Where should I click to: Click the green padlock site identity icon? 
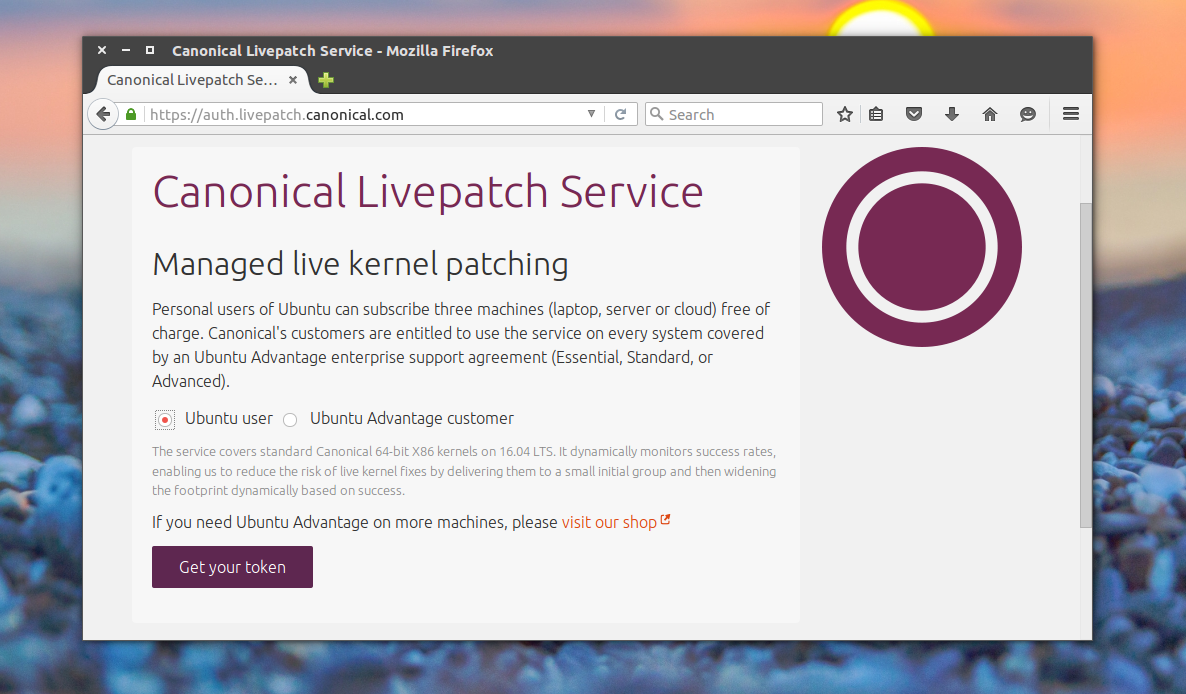pos(131,114)
